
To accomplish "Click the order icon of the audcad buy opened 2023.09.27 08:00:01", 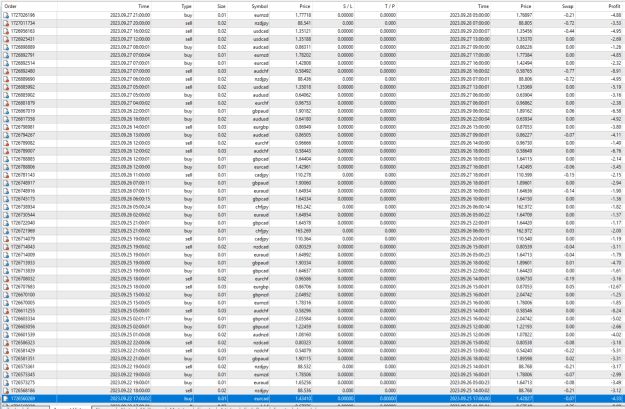I will point(6,47).
